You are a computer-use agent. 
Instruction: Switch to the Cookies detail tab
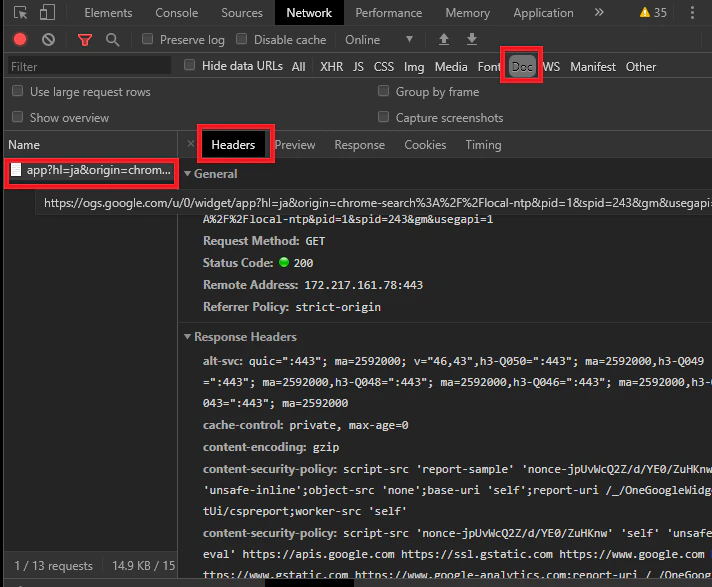[425, 145]
